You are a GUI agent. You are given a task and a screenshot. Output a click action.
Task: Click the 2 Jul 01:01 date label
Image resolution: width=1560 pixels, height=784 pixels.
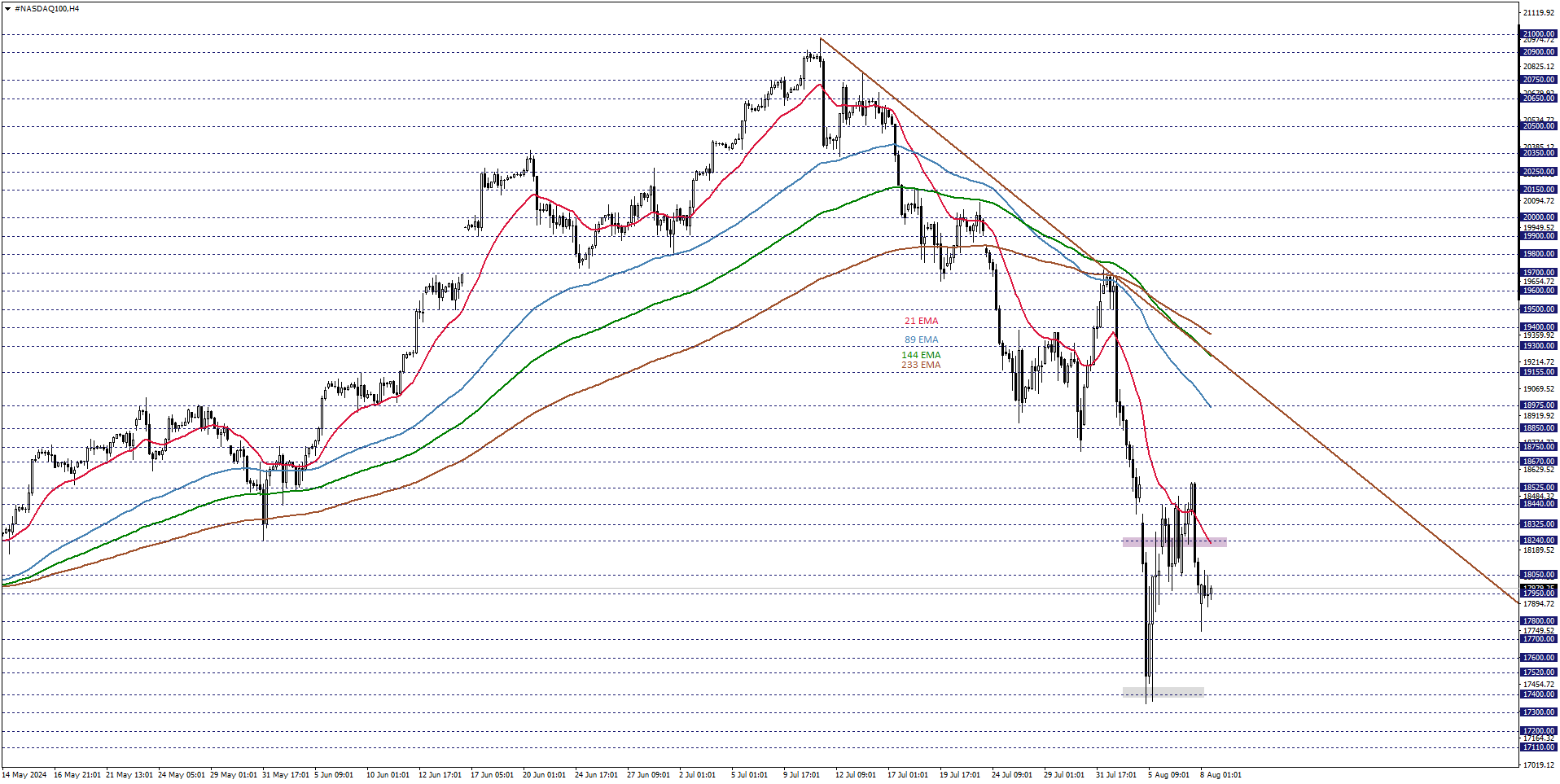[697, 775]
